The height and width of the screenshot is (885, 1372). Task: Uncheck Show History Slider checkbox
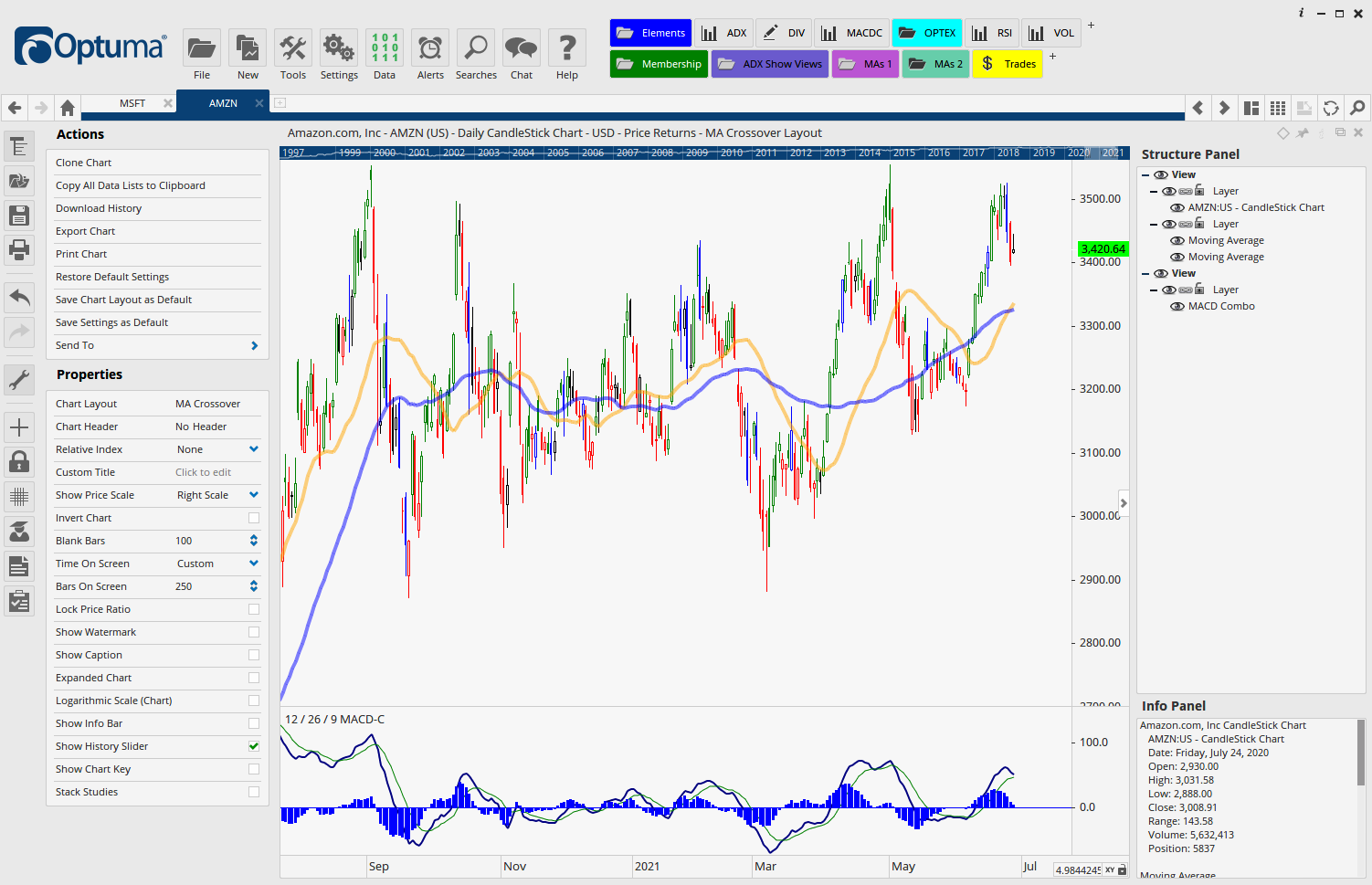pyautogui.click(x=254, y=746)
